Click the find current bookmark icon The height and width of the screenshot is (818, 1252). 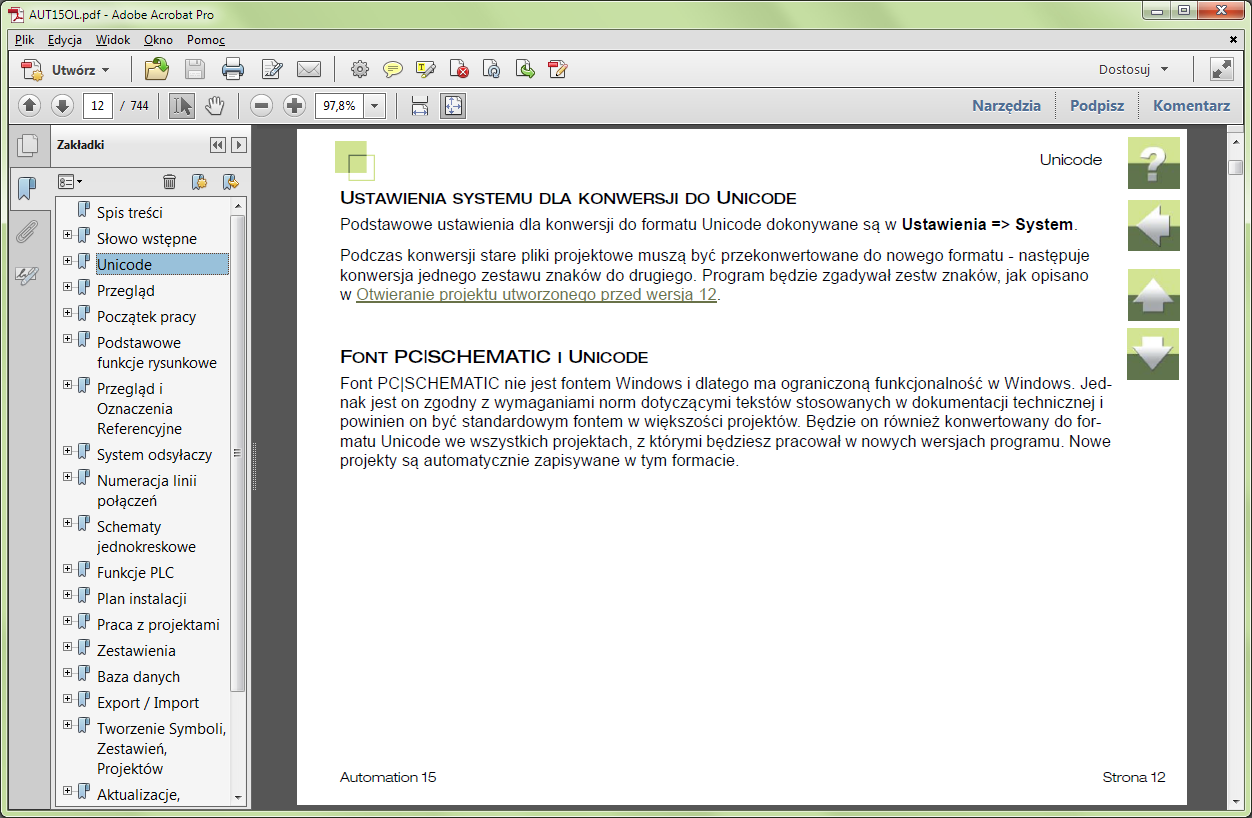[231, 181]
